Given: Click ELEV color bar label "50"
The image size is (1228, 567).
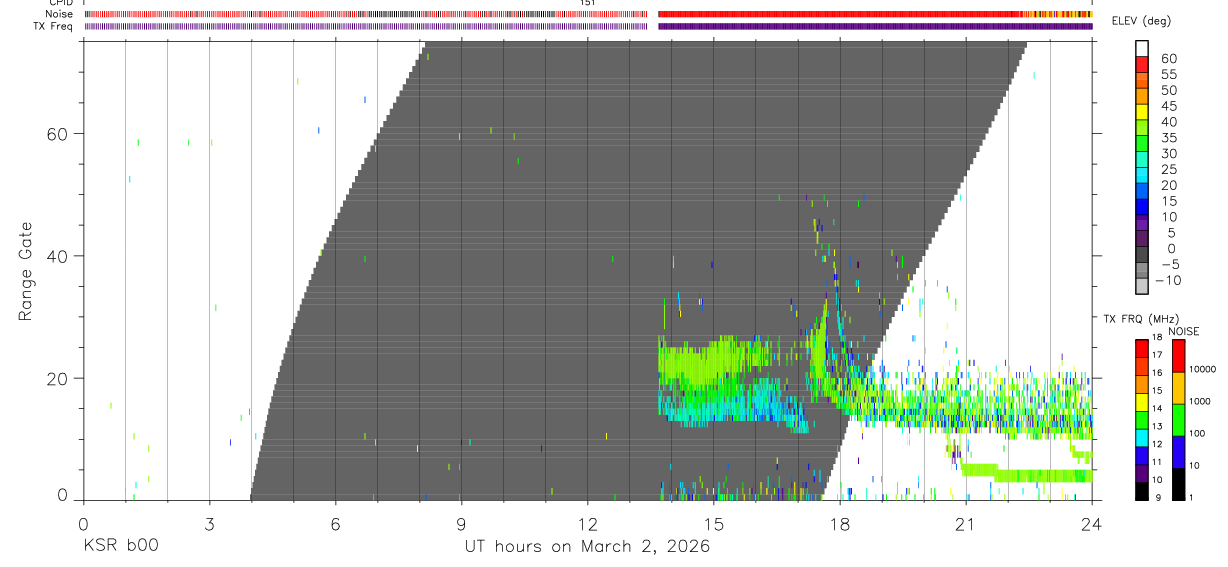Looking at the screenshot, I should pyautogui.click(x=1169, y=90).
